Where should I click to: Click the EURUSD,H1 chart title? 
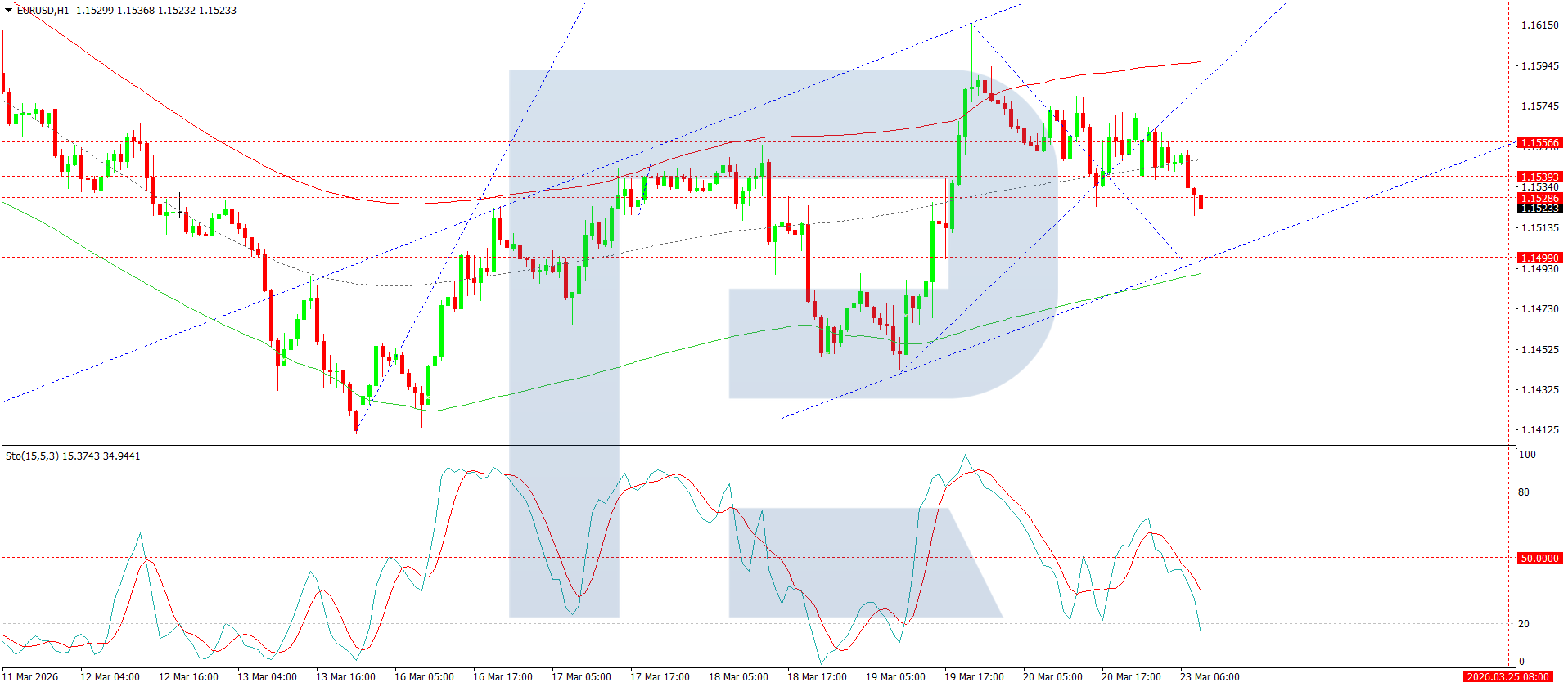pyautogui.click(x=43, y=11)
